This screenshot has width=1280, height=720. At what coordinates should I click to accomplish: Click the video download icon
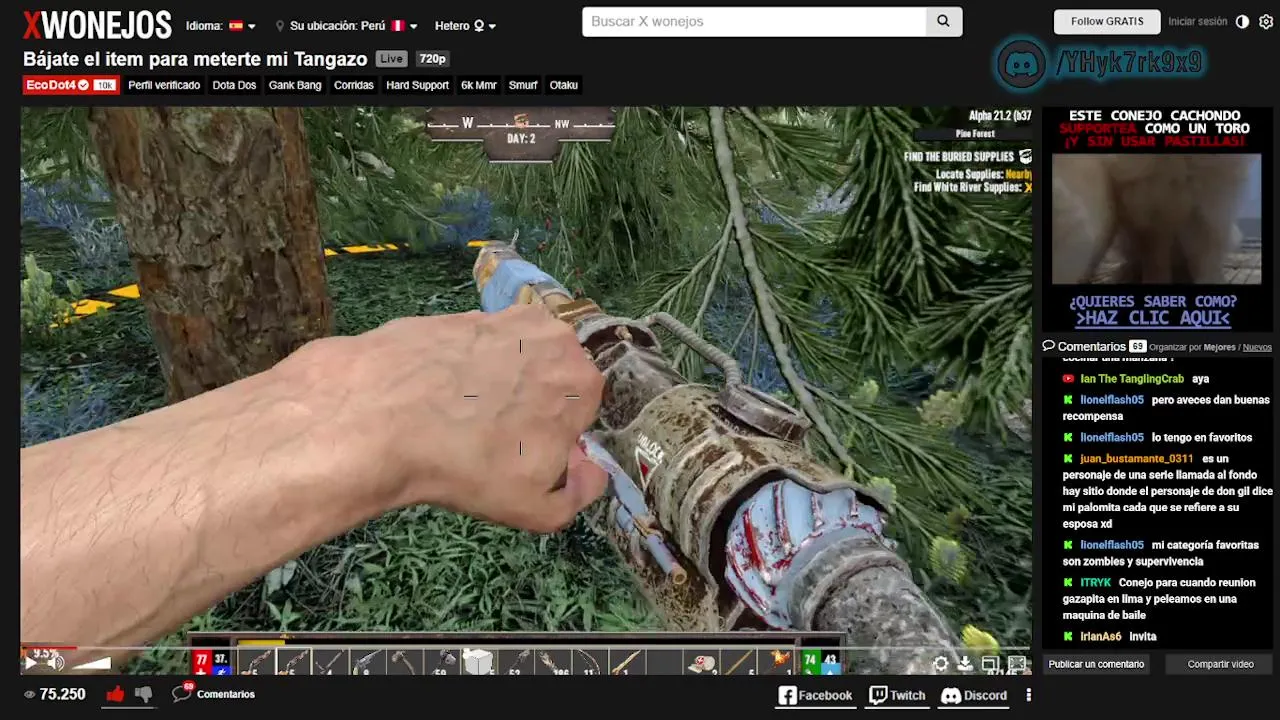pyautogui.click(x=965, y=663)
